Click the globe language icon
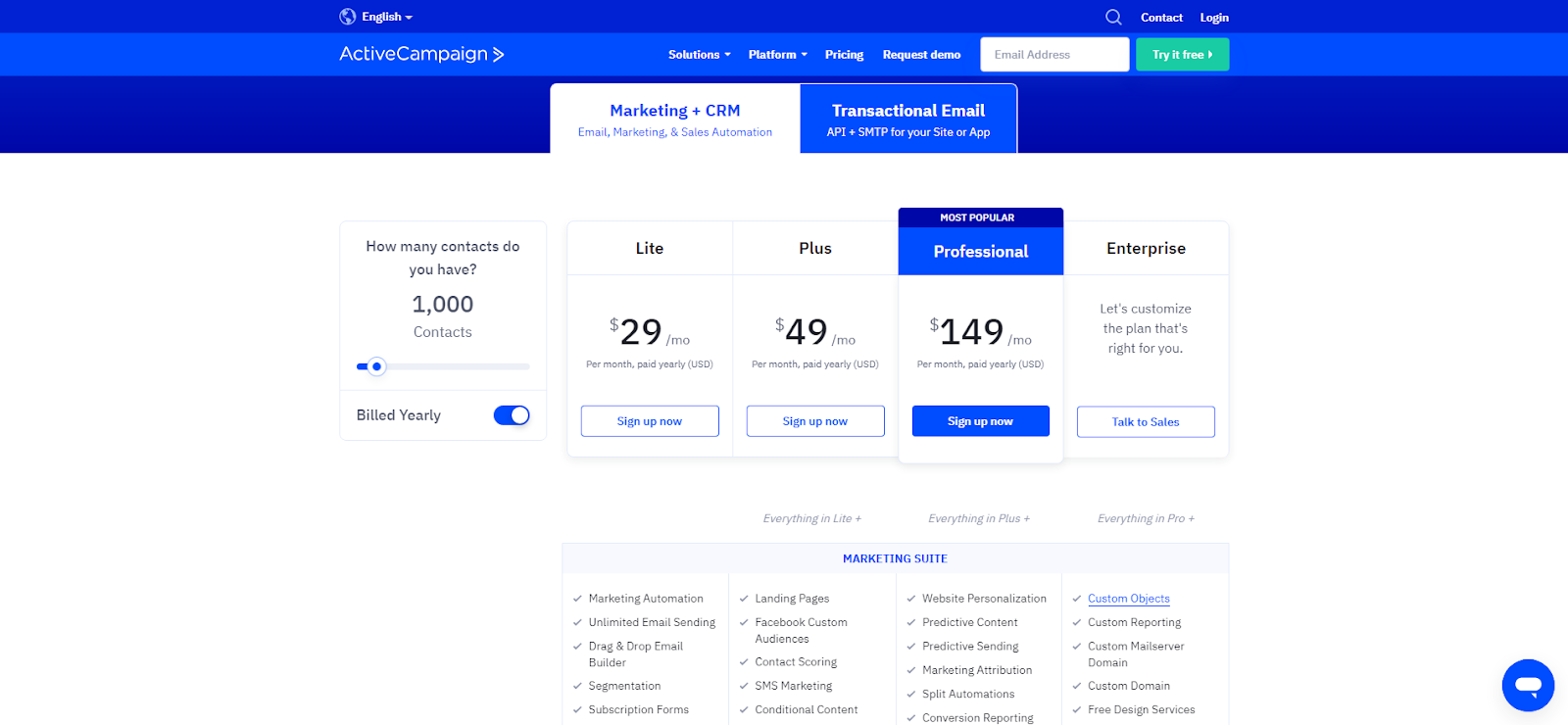Viewport: 1568px width, 725px height. coord(347,17)
